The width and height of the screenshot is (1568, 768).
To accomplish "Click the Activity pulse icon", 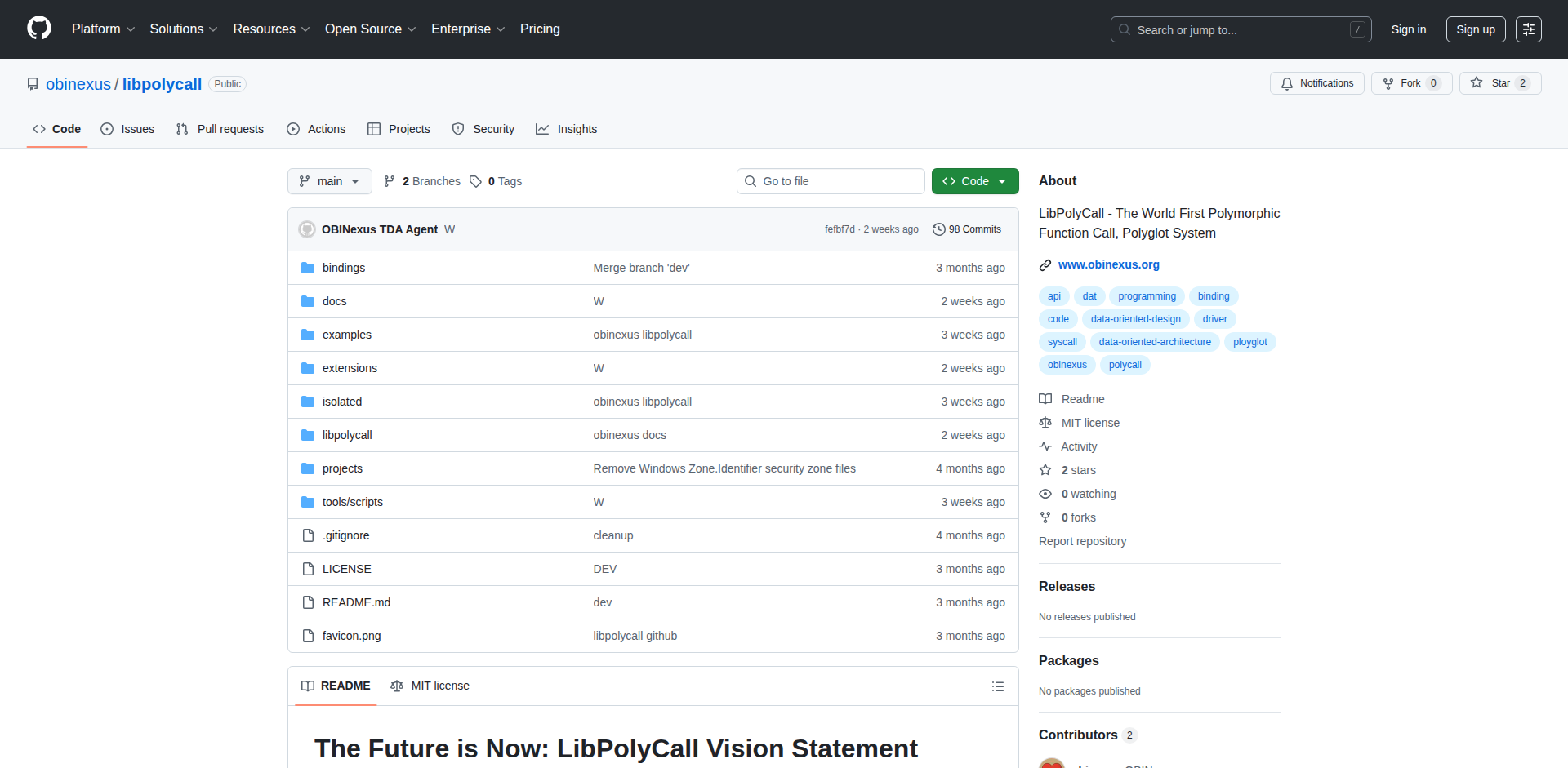I will point(1045,446).
